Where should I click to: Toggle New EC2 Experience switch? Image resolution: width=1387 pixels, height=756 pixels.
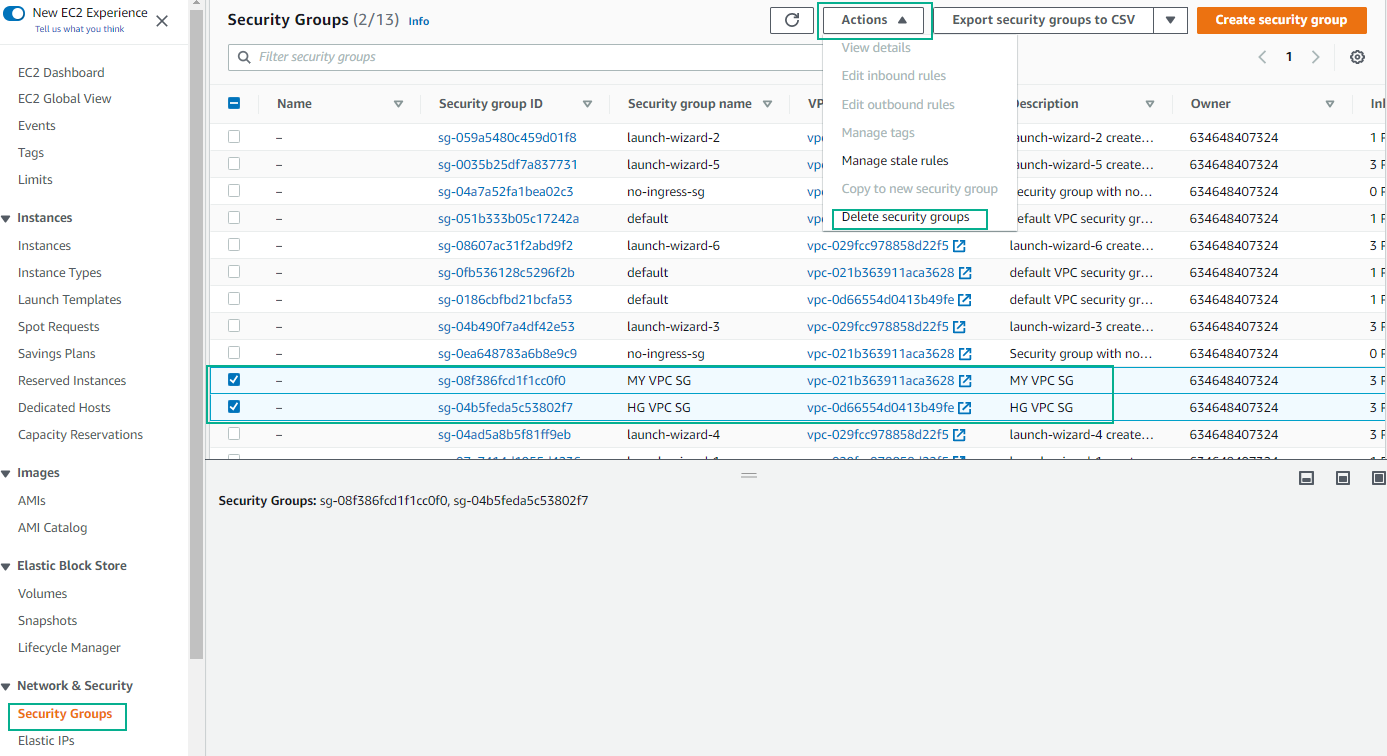(x=15, y=13)
